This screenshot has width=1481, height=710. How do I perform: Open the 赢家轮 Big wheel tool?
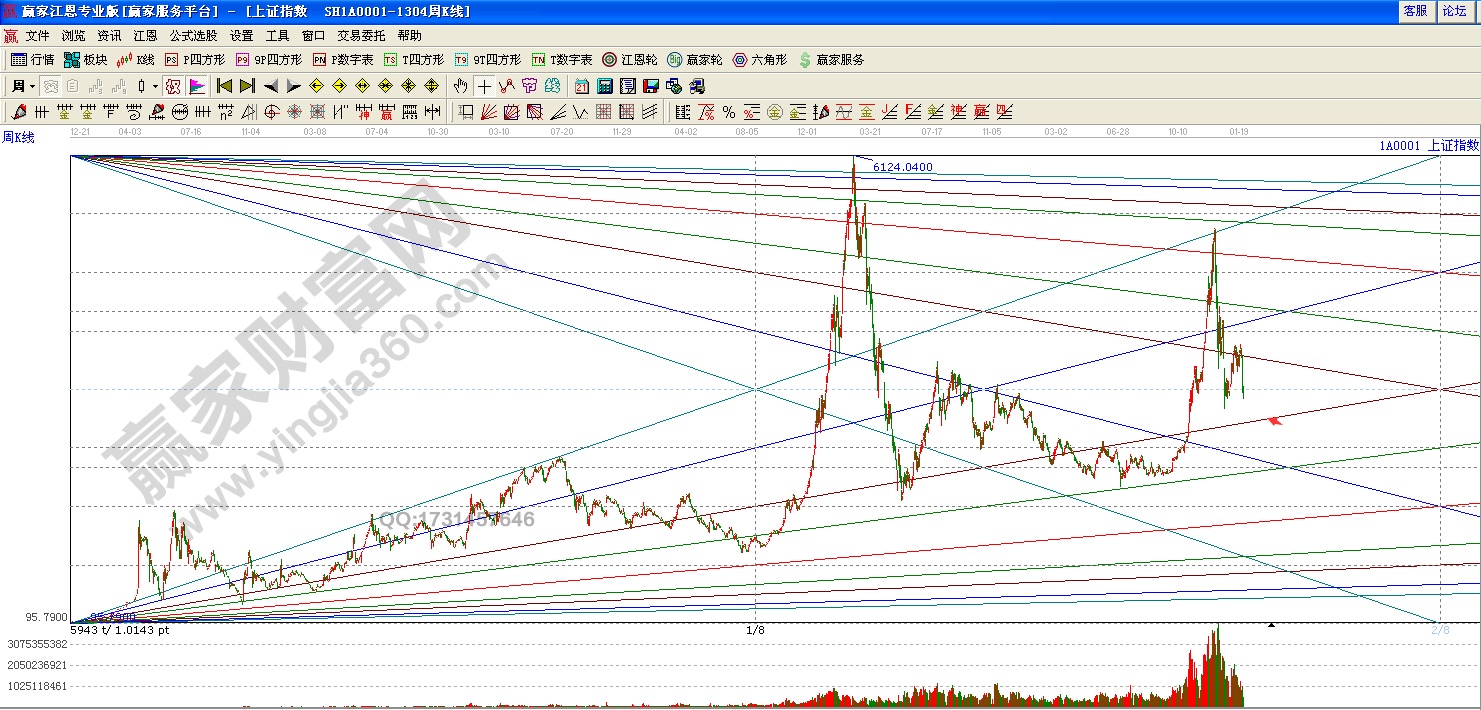[x=694, y=60]
